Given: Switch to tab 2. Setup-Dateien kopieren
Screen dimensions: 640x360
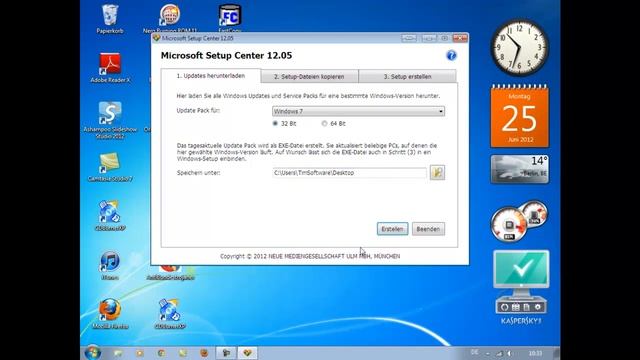Looking at the screenshot, I should coord(309,76).
